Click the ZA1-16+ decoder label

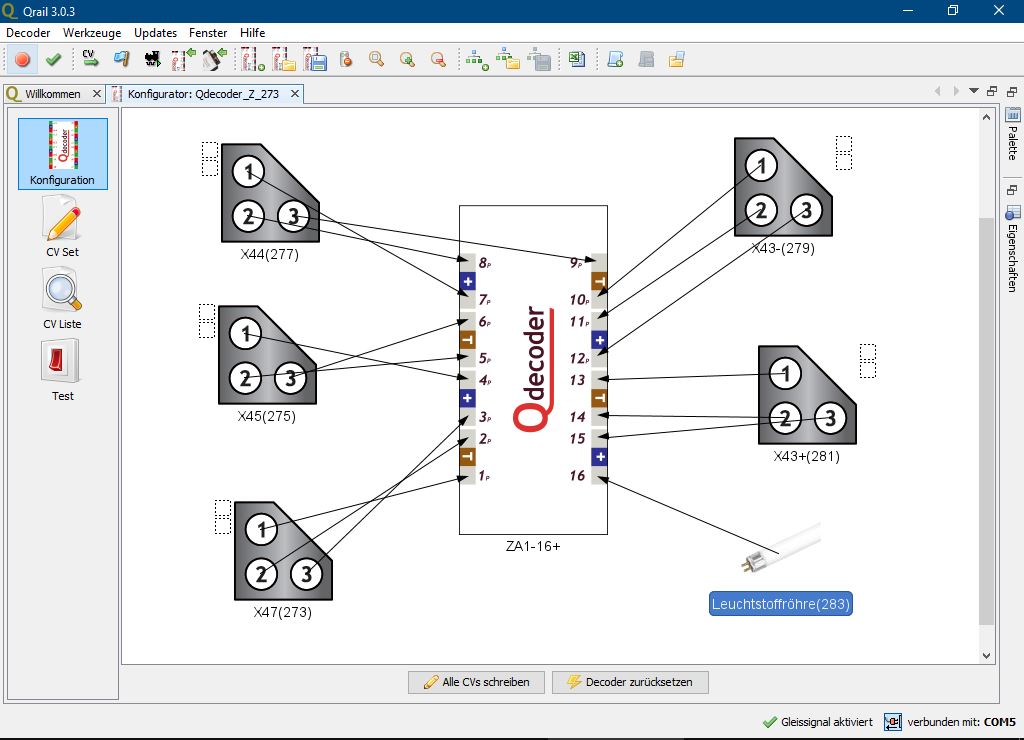point(533,546)
